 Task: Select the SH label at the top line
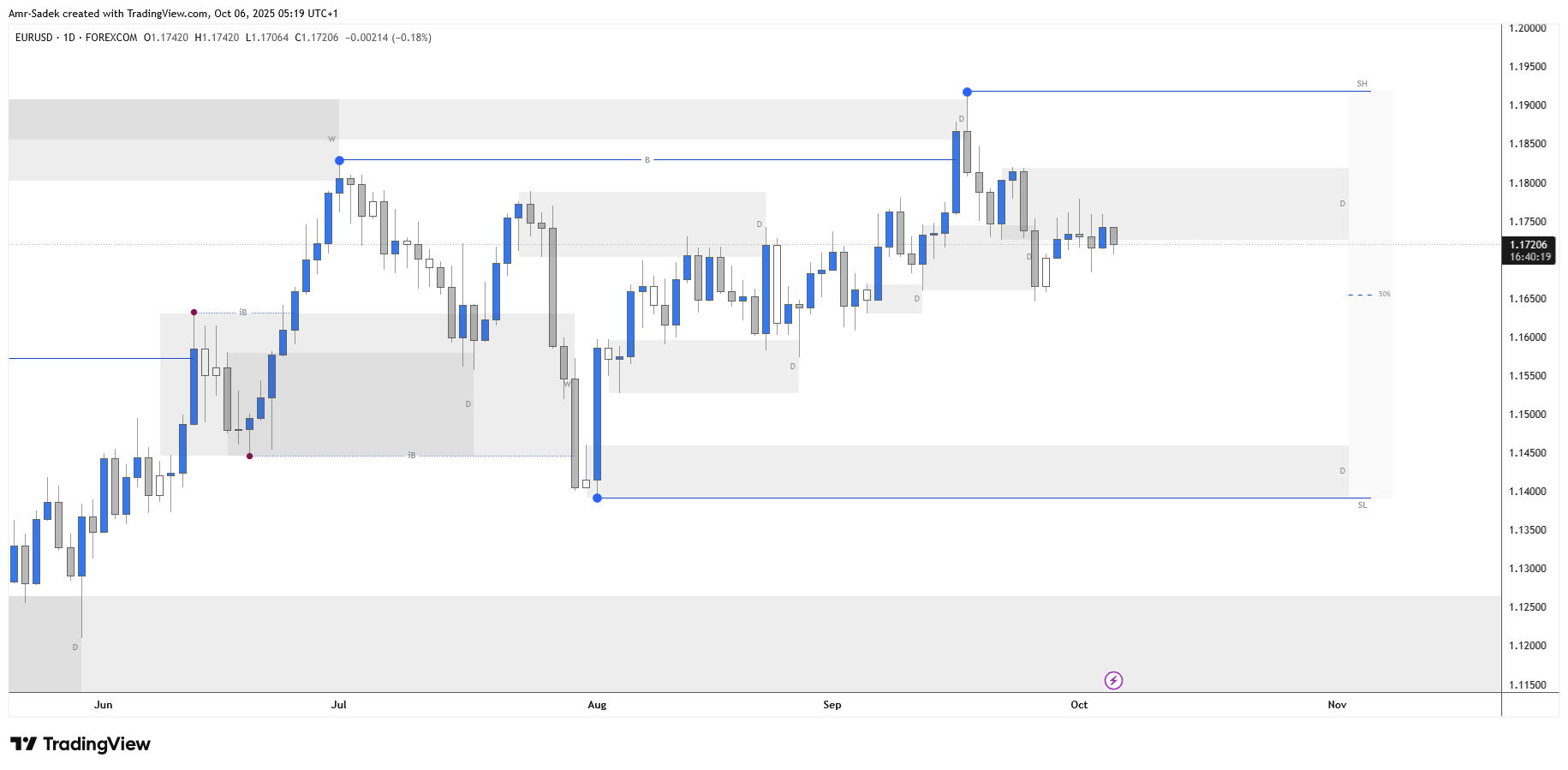pos(1362,84)
